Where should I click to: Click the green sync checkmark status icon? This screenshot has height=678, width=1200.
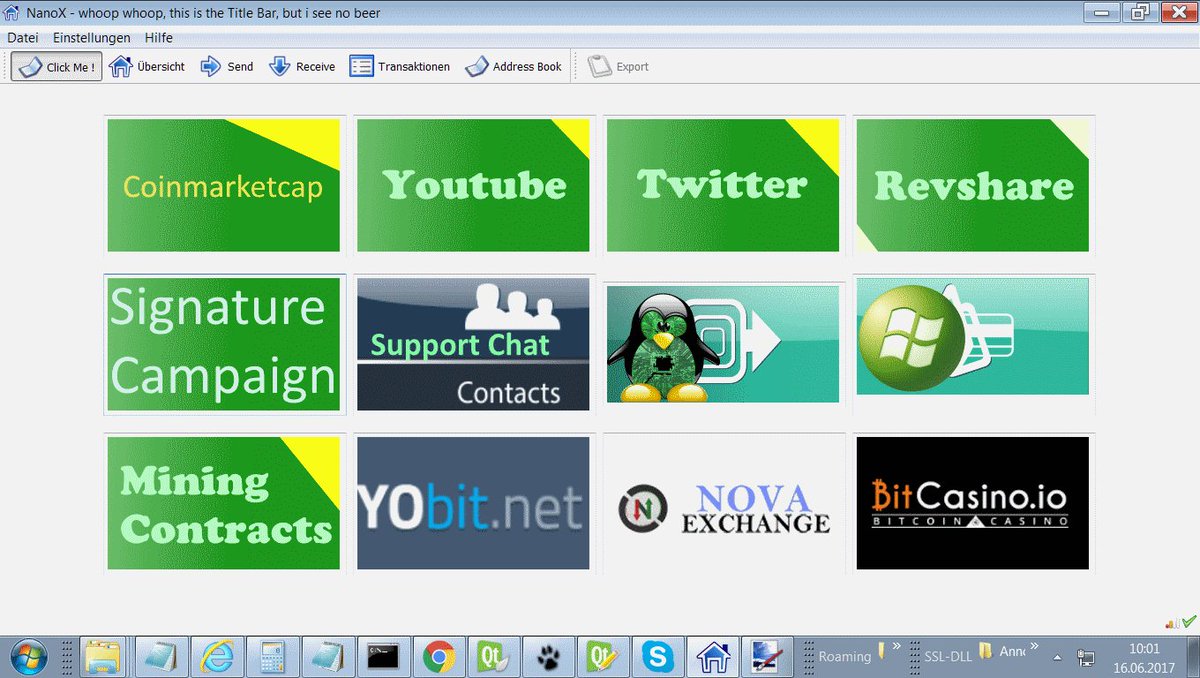tap(1188, 622)
